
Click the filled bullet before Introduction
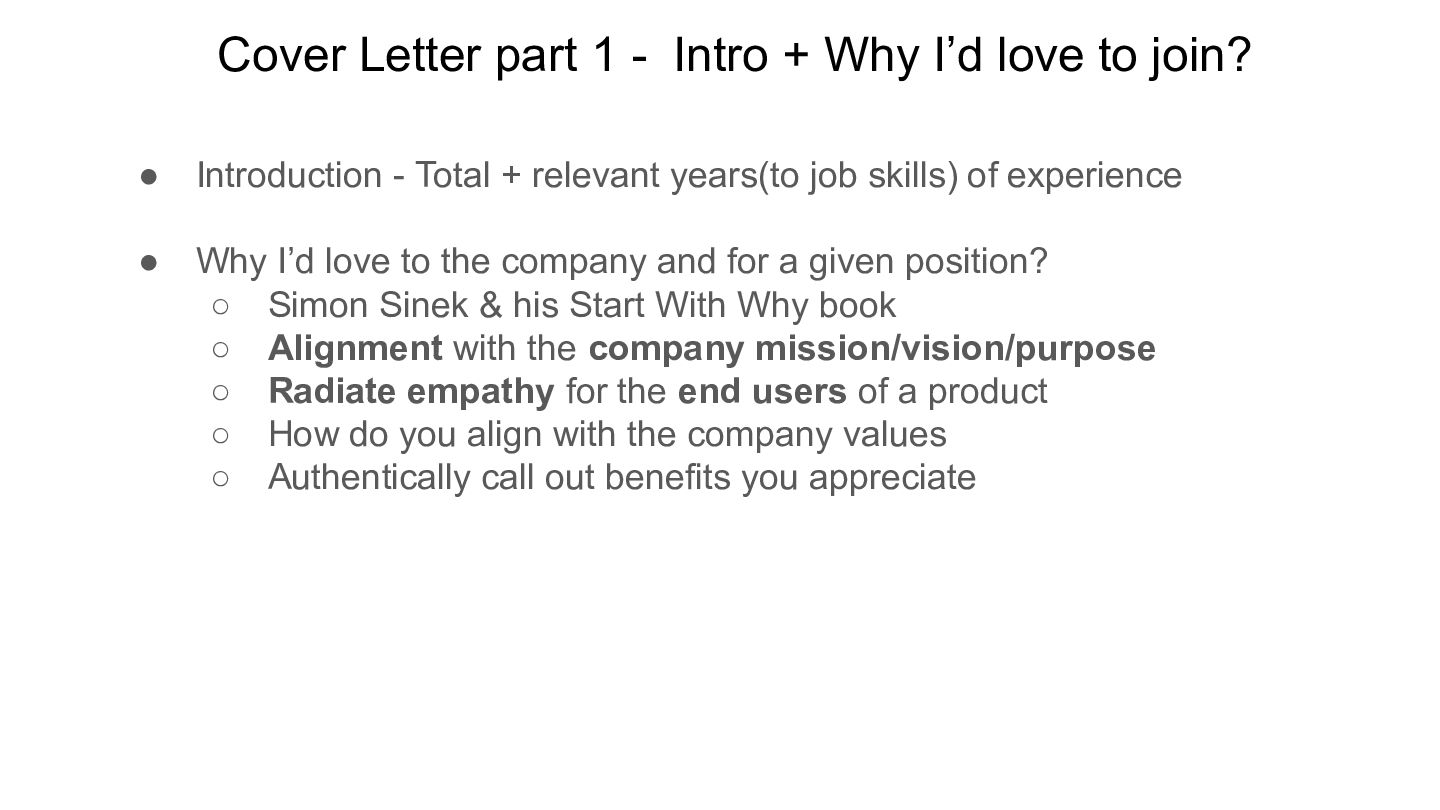(148, 176)
